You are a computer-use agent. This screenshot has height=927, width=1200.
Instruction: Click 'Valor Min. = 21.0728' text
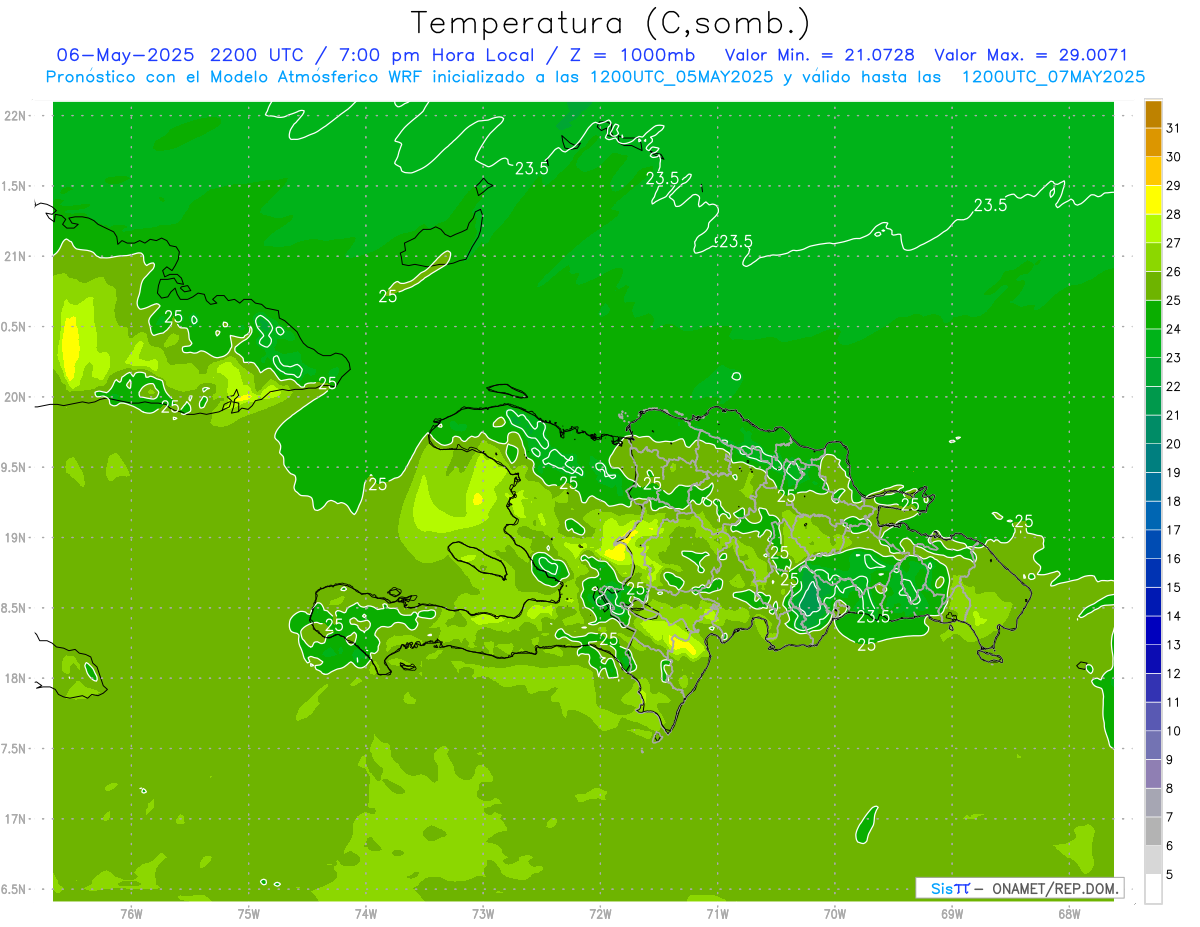(x=819, y=55)
